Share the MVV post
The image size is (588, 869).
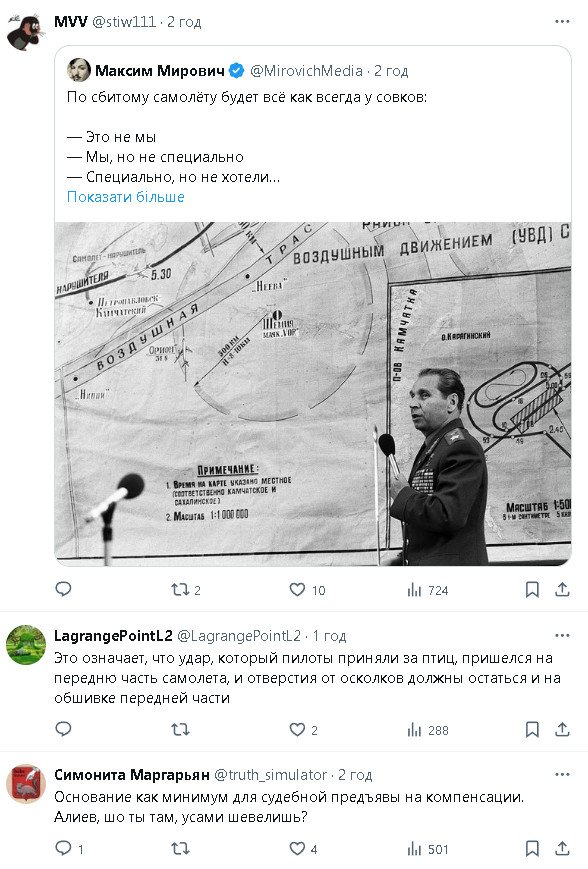click(562, 590)
